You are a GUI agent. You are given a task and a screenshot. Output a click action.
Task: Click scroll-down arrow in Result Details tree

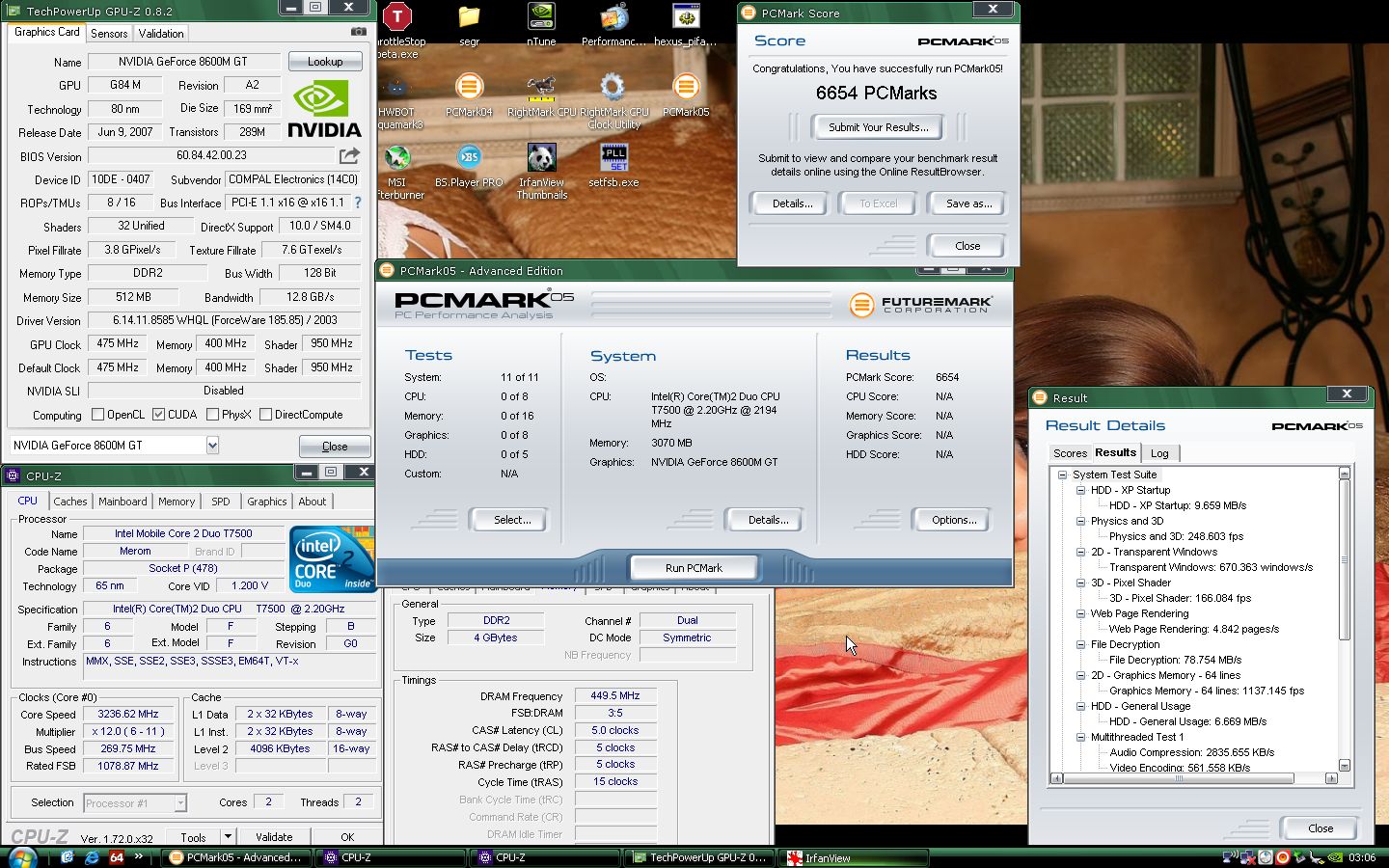[1345, 766]
